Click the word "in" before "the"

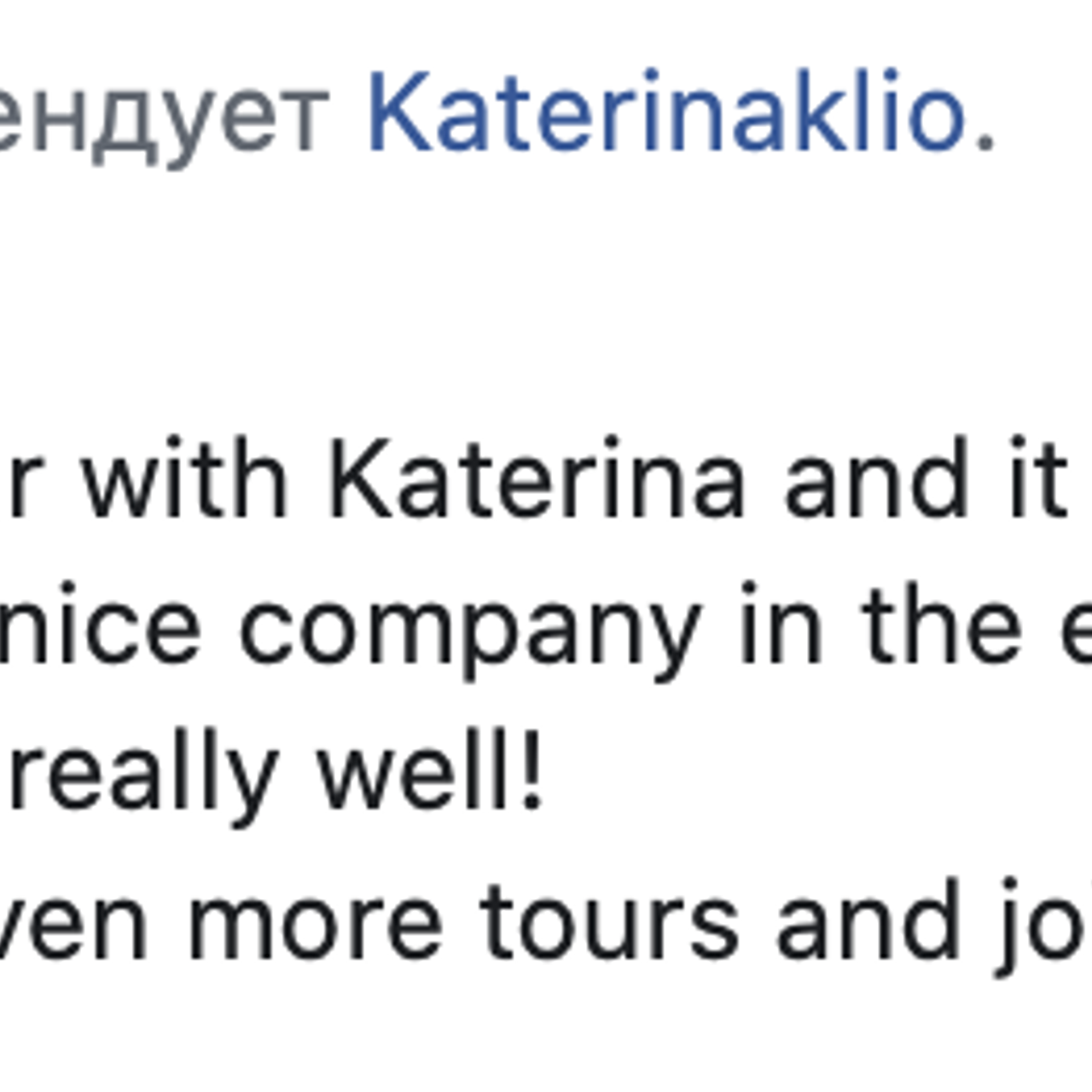click(x=780, y=627)
